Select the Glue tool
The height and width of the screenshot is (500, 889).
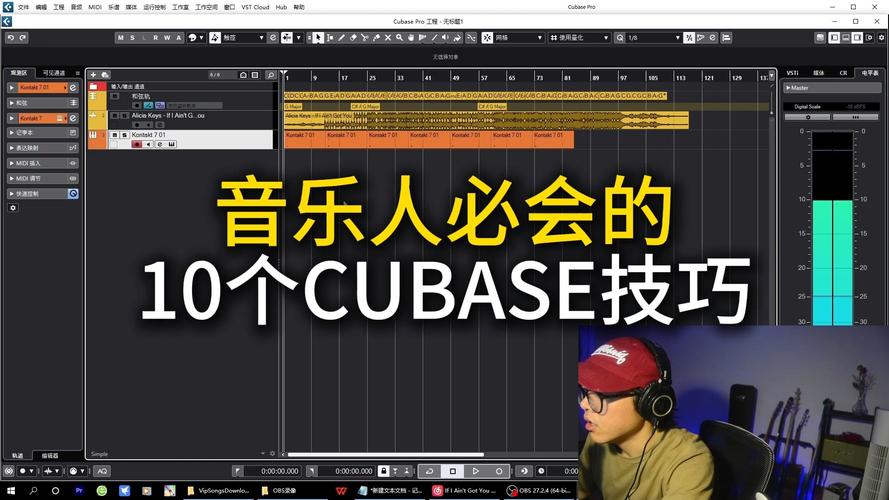pos(376,37)
